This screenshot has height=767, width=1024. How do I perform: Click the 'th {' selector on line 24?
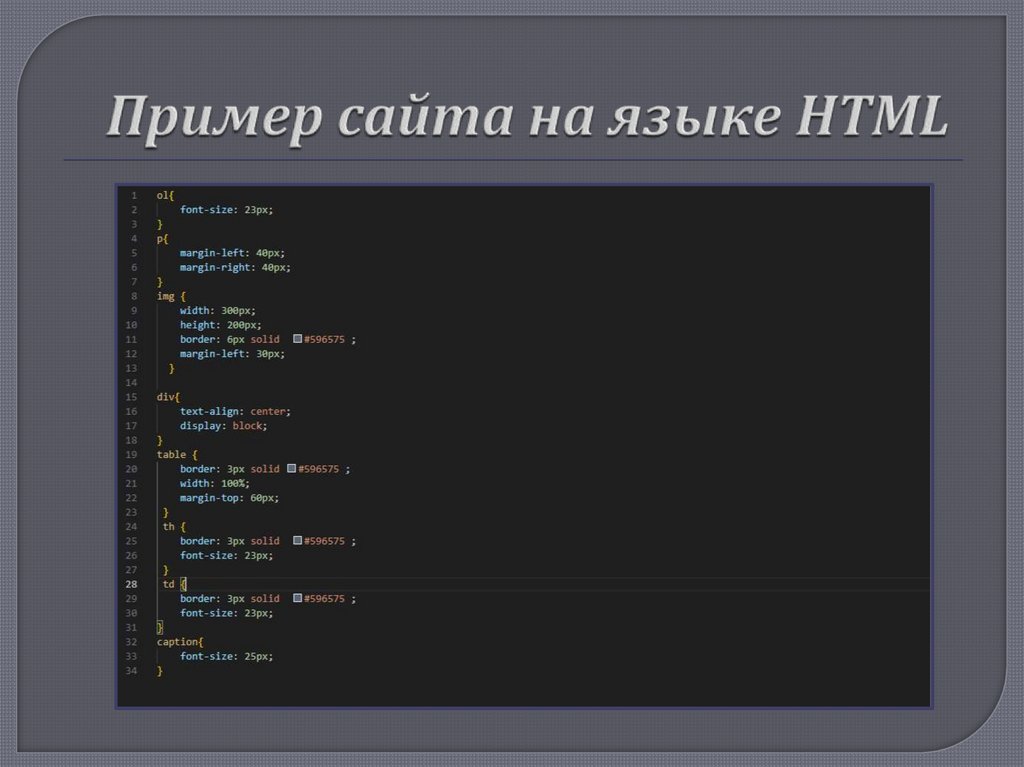click(174, 526)
